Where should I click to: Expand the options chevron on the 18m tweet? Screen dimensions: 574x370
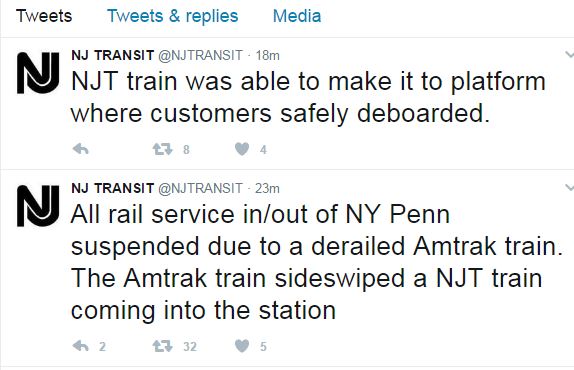(x=569, y=55)
